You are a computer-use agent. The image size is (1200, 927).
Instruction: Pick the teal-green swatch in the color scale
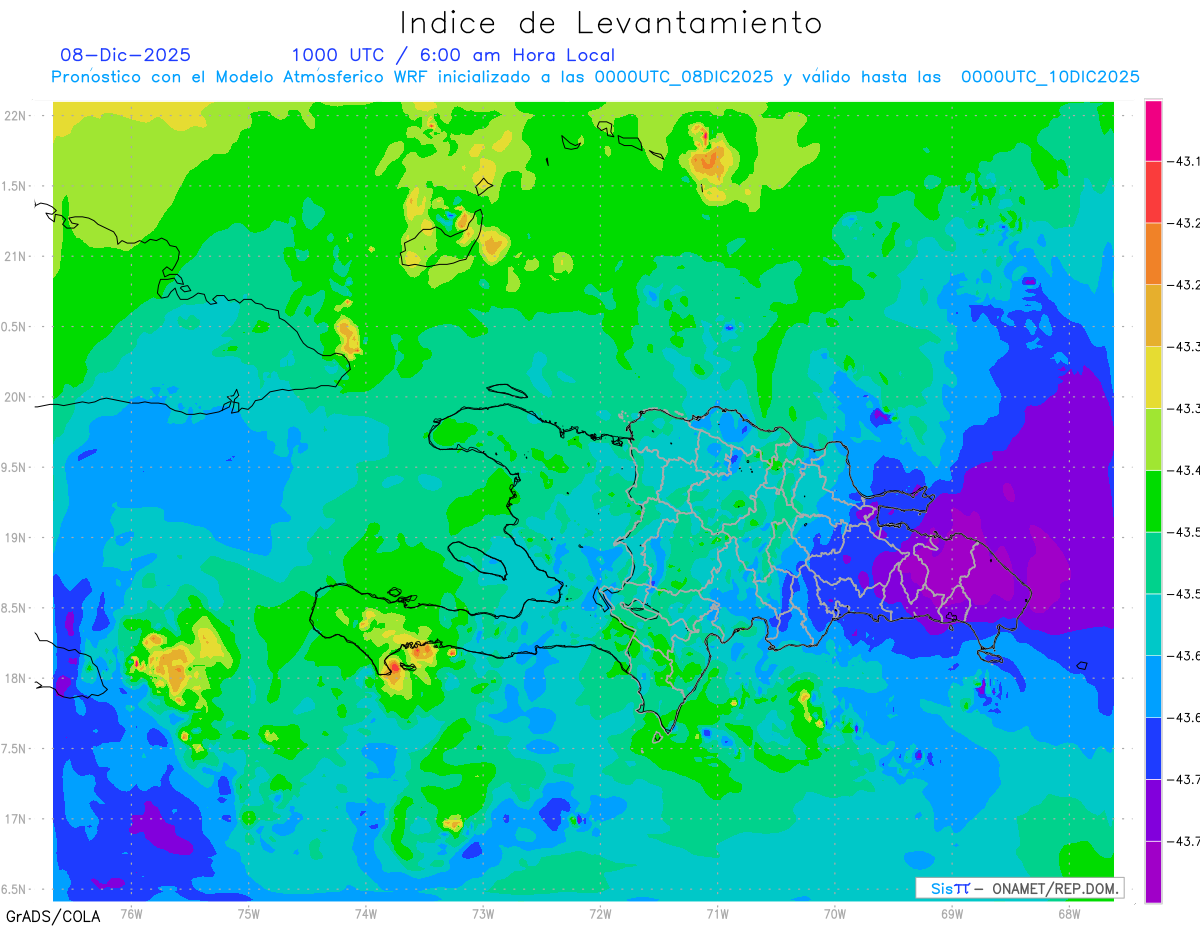point(1153,563)
